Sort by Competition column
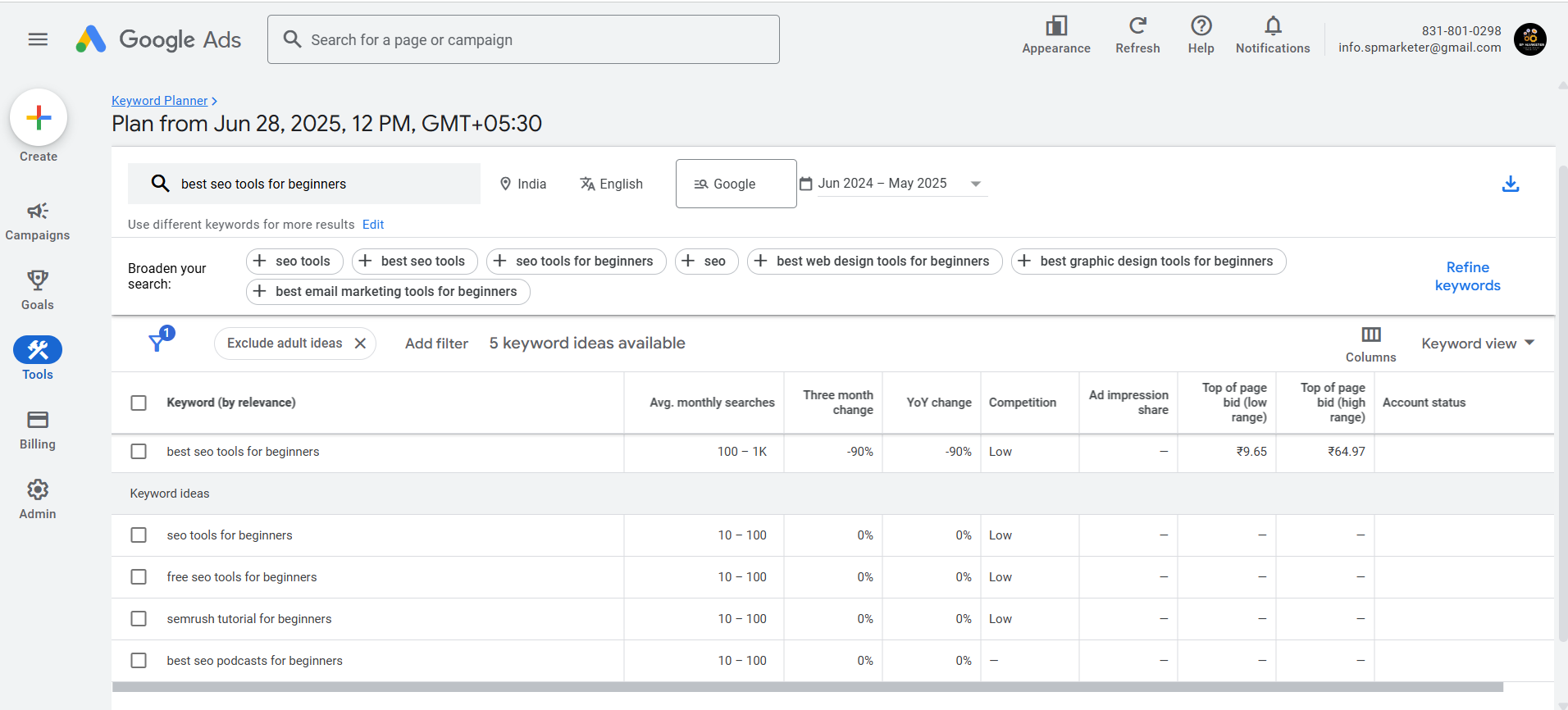Image resolution: width=1568 pixels, height=710 pixels. [x=1023, y=403]
